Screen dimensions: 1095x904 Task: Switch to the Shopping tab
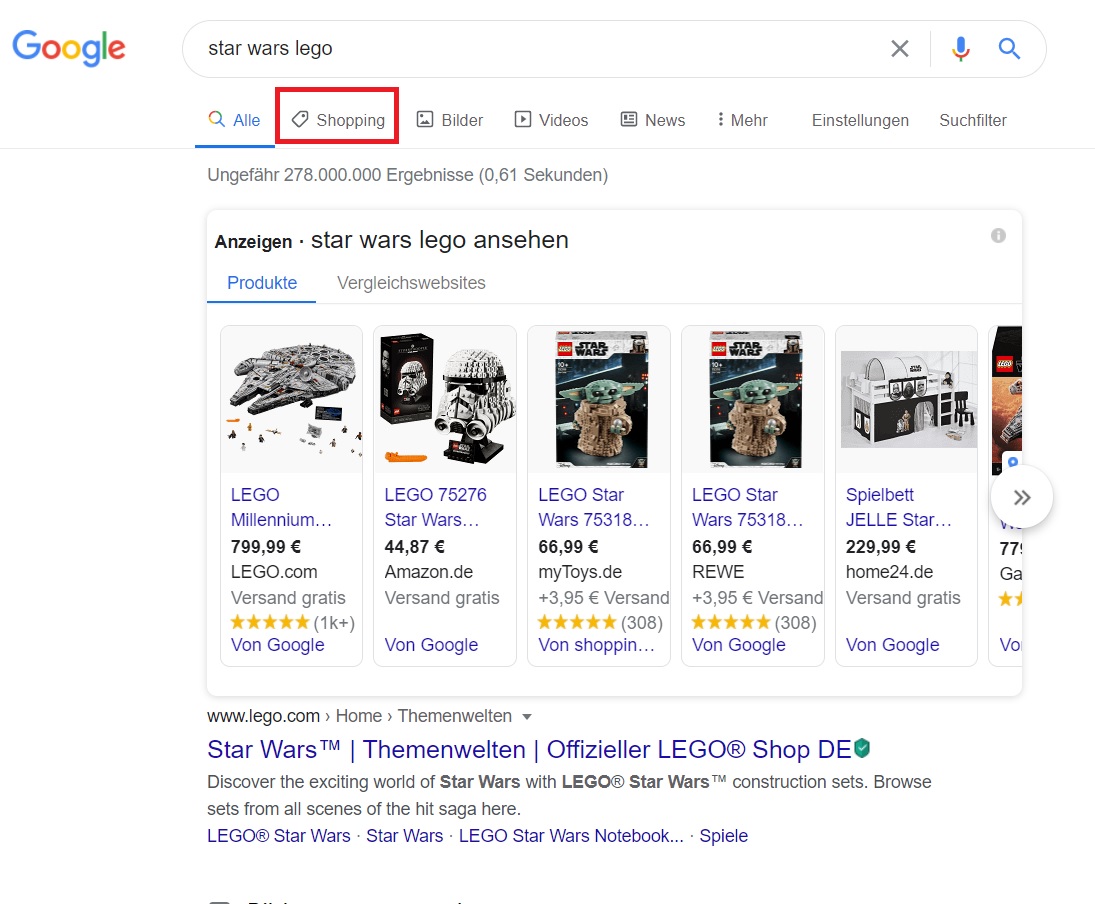[338, 120]
